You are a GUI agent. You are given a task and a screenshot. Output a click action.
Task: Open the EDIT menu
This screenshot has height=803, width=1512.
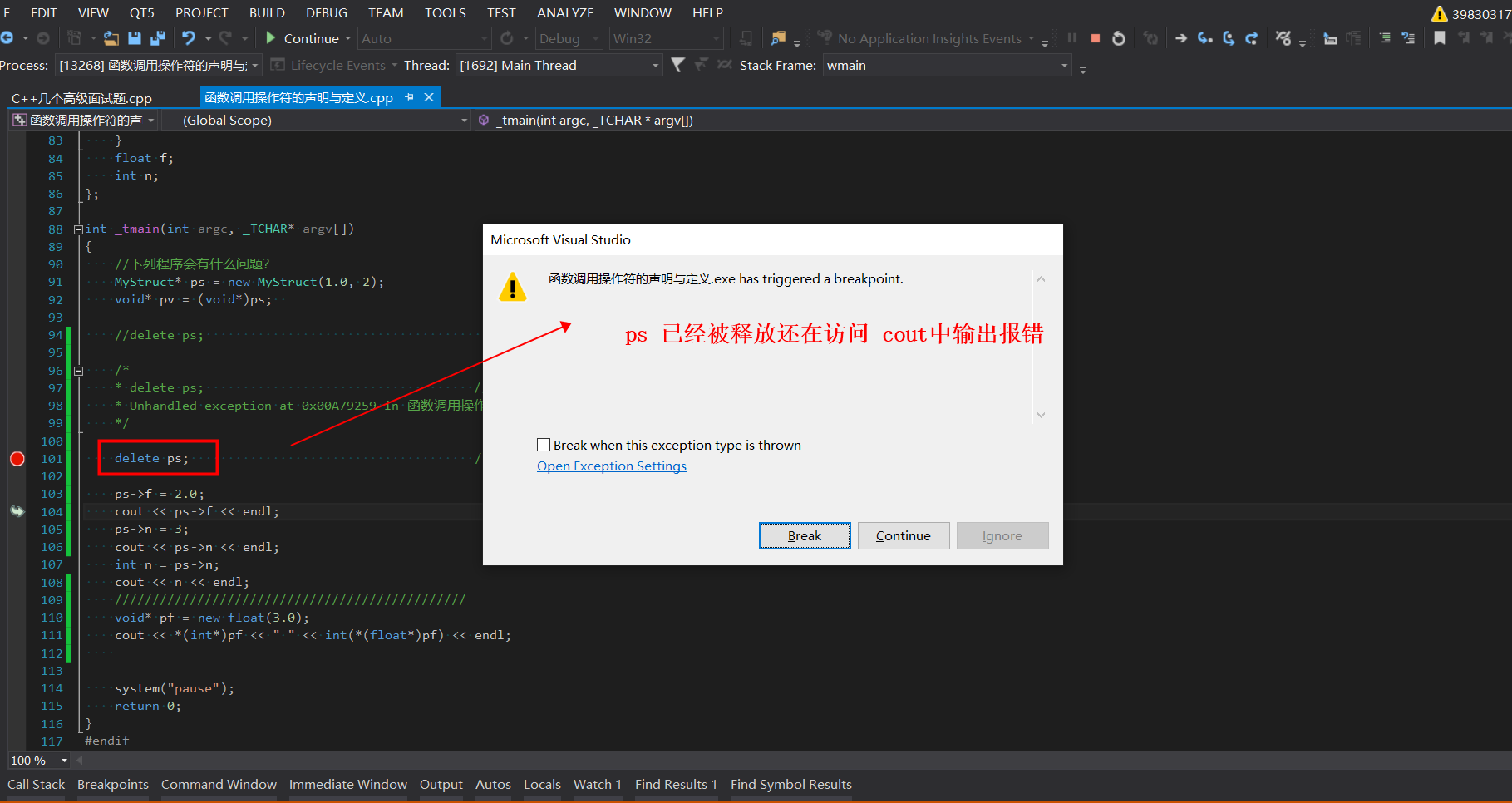[x=43, y=12]
